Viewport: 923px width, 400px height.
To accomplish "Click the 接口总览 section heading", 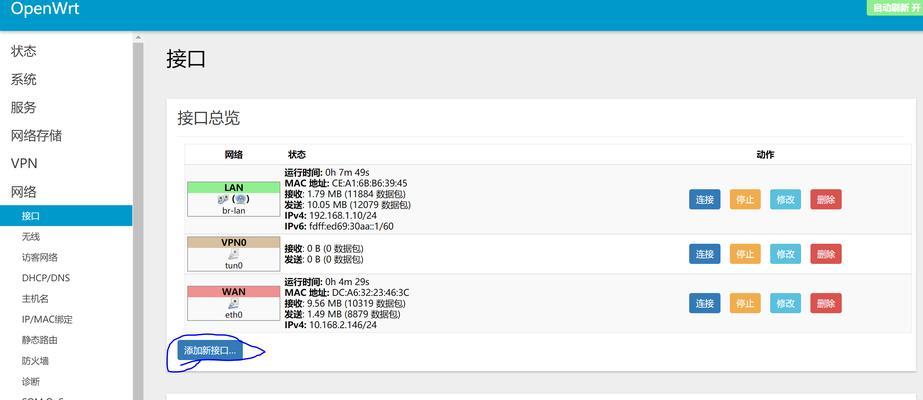I will [208, 118].
